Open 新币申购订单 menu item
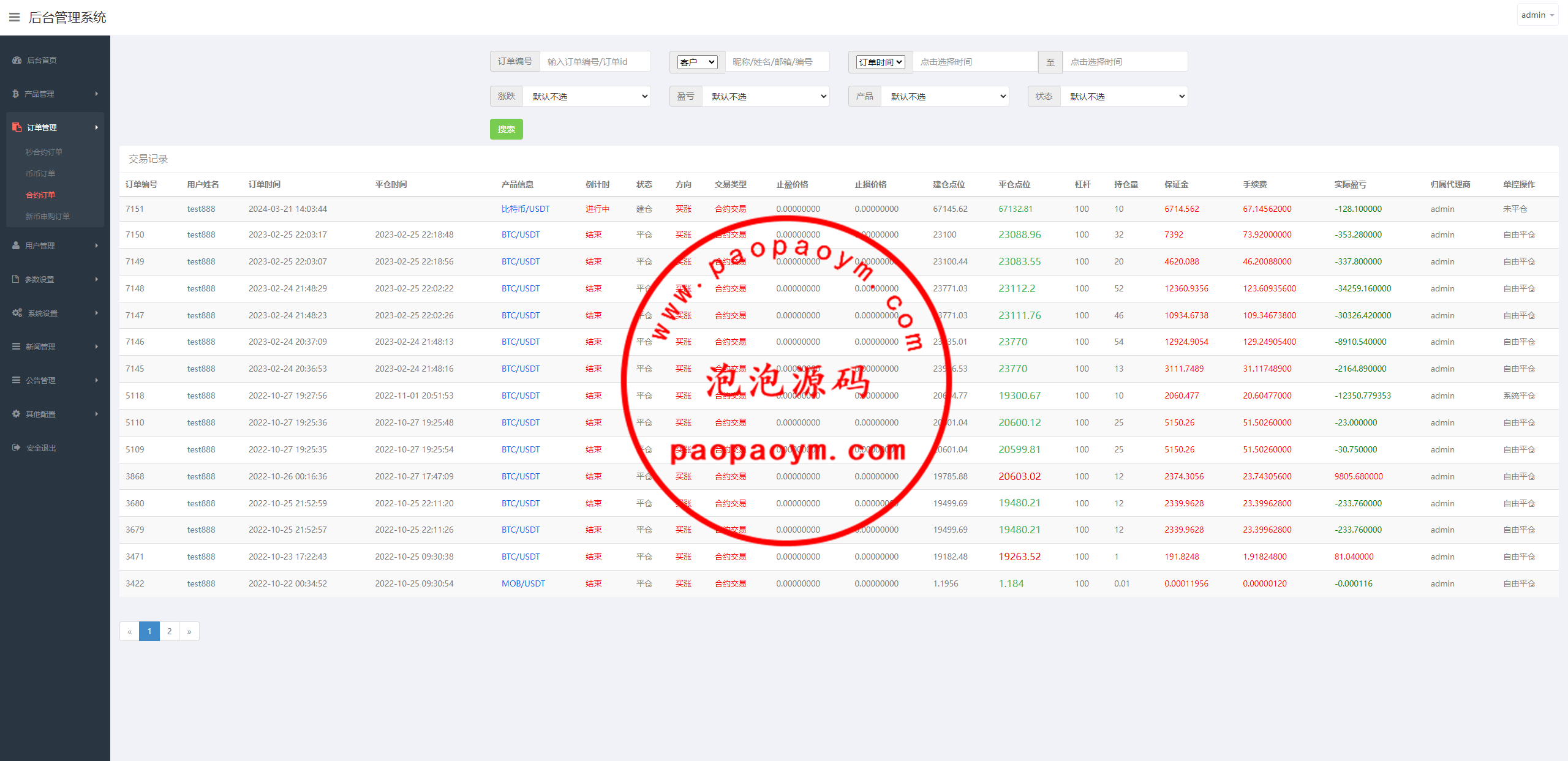This screenshot has width=1568, height=761. (x=48, y=216)
